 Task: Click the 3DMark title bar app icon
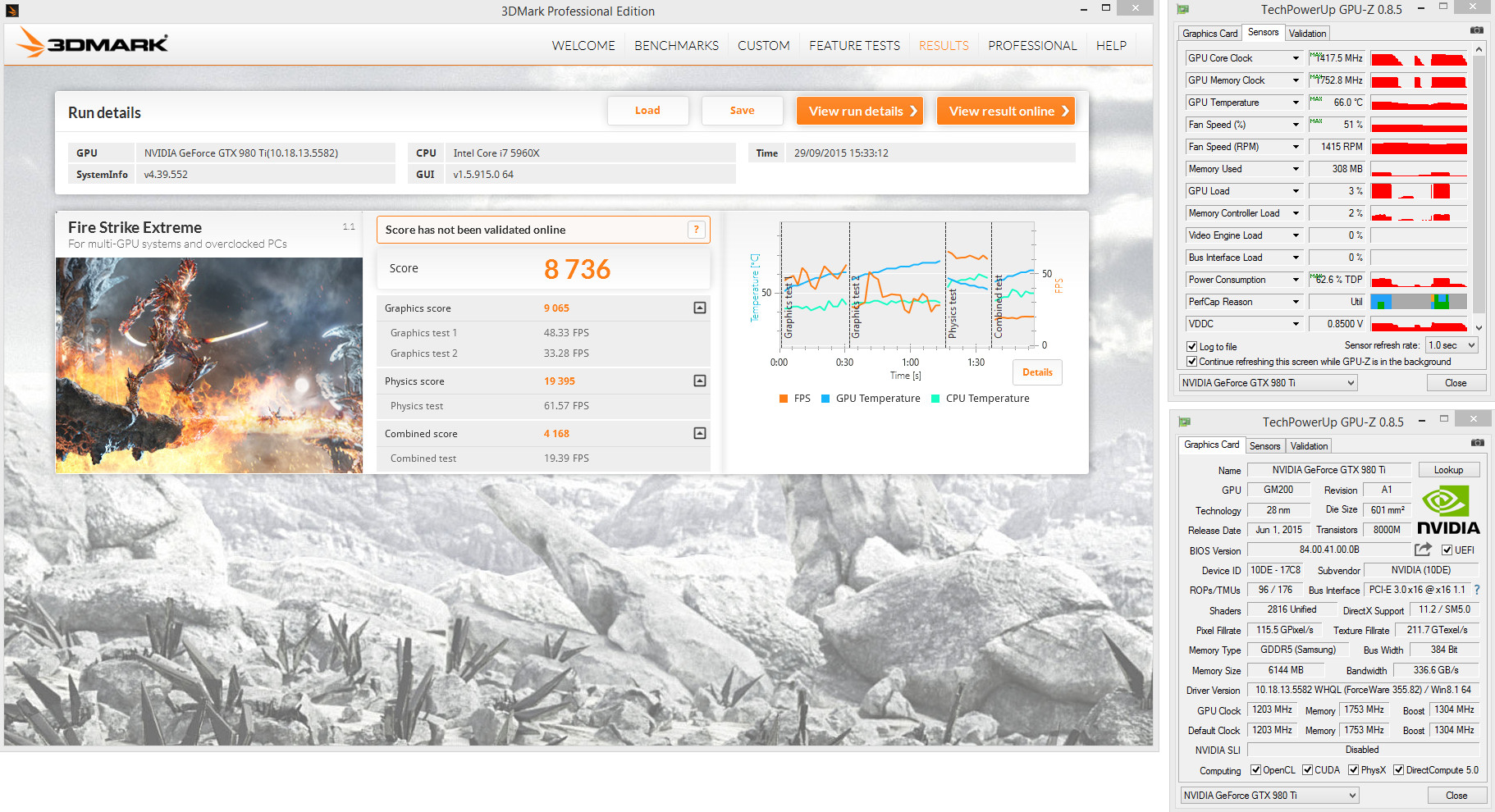click(11, 11)
